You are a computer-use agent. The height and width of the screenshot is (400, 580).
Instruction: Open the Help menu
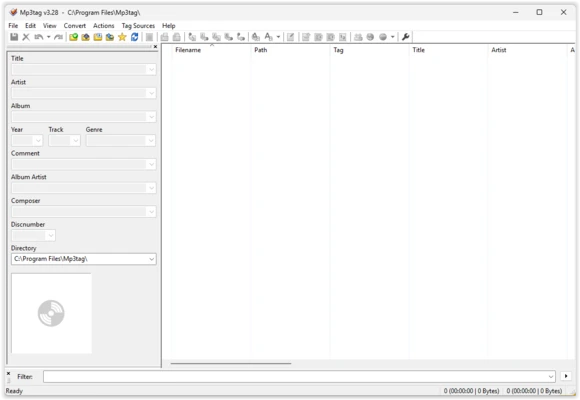(x=169, y=26)
